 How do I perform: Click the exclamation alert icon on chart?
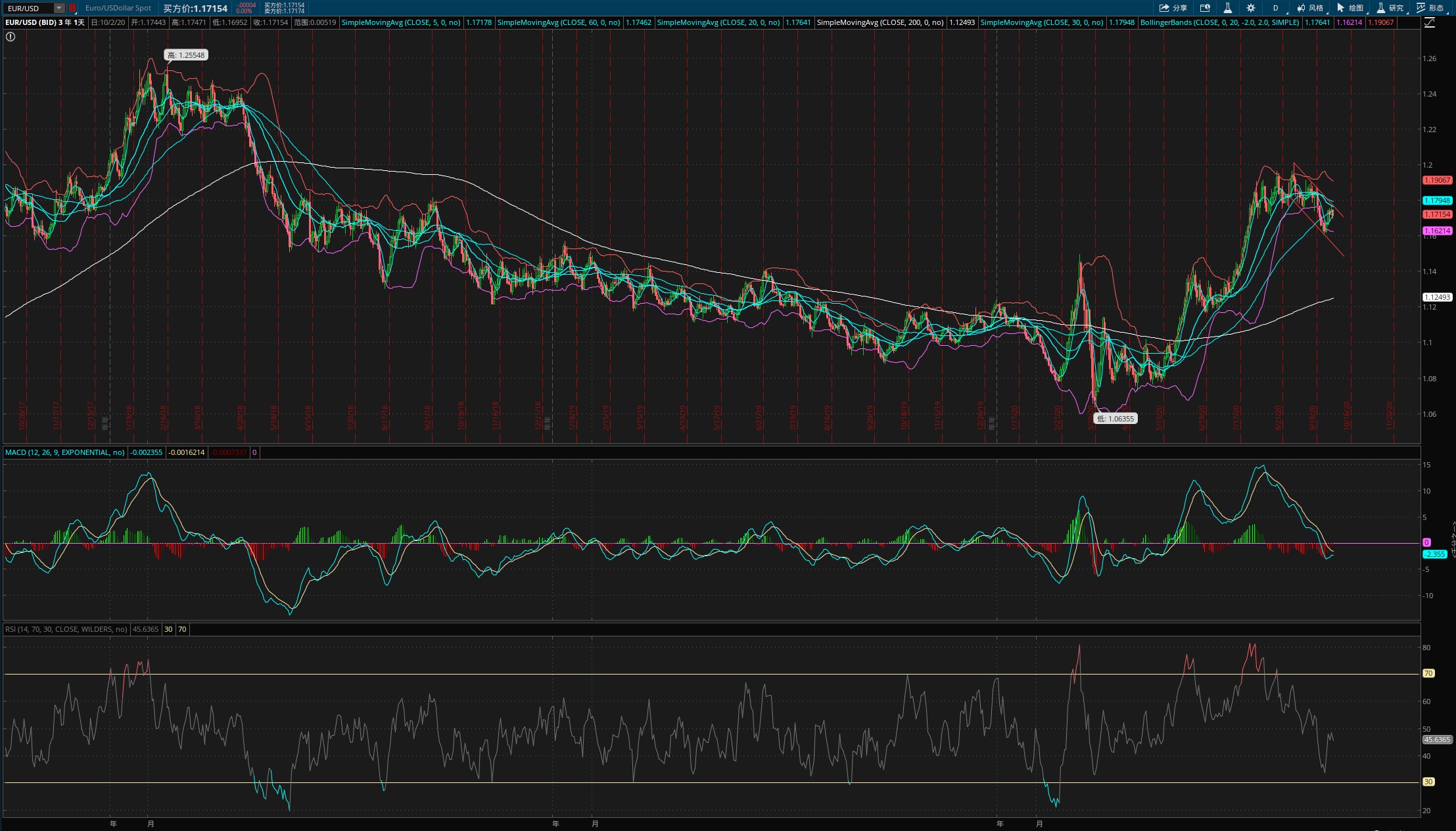click(x=11, y=37)
